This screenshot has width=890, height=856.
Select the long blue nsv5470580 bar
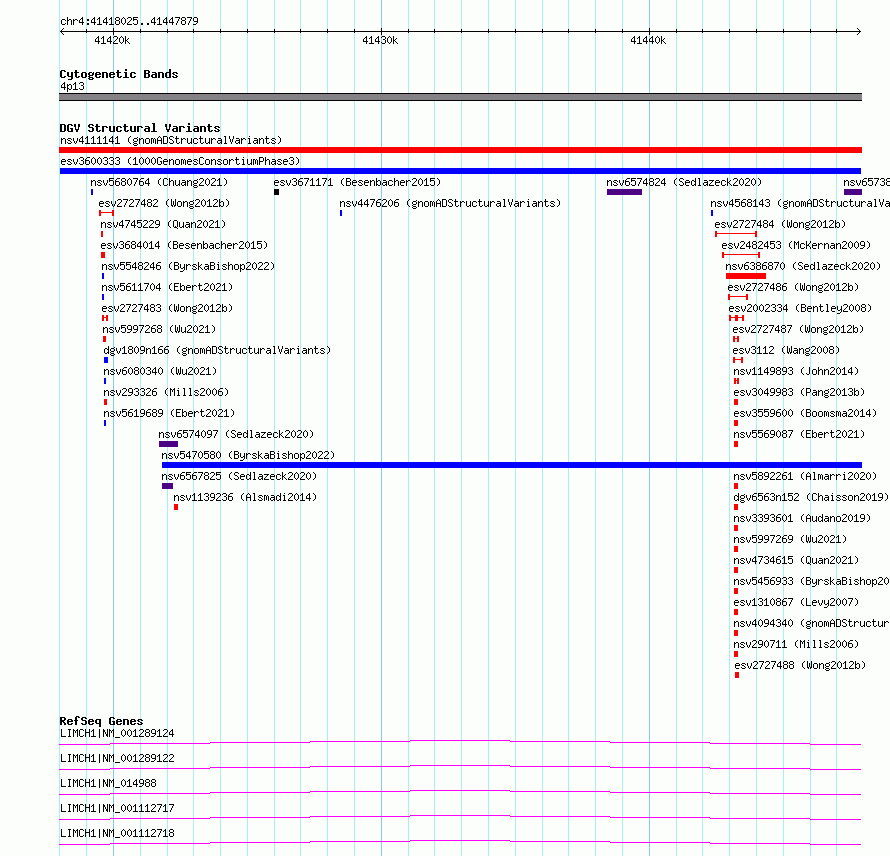click(512, 465)
